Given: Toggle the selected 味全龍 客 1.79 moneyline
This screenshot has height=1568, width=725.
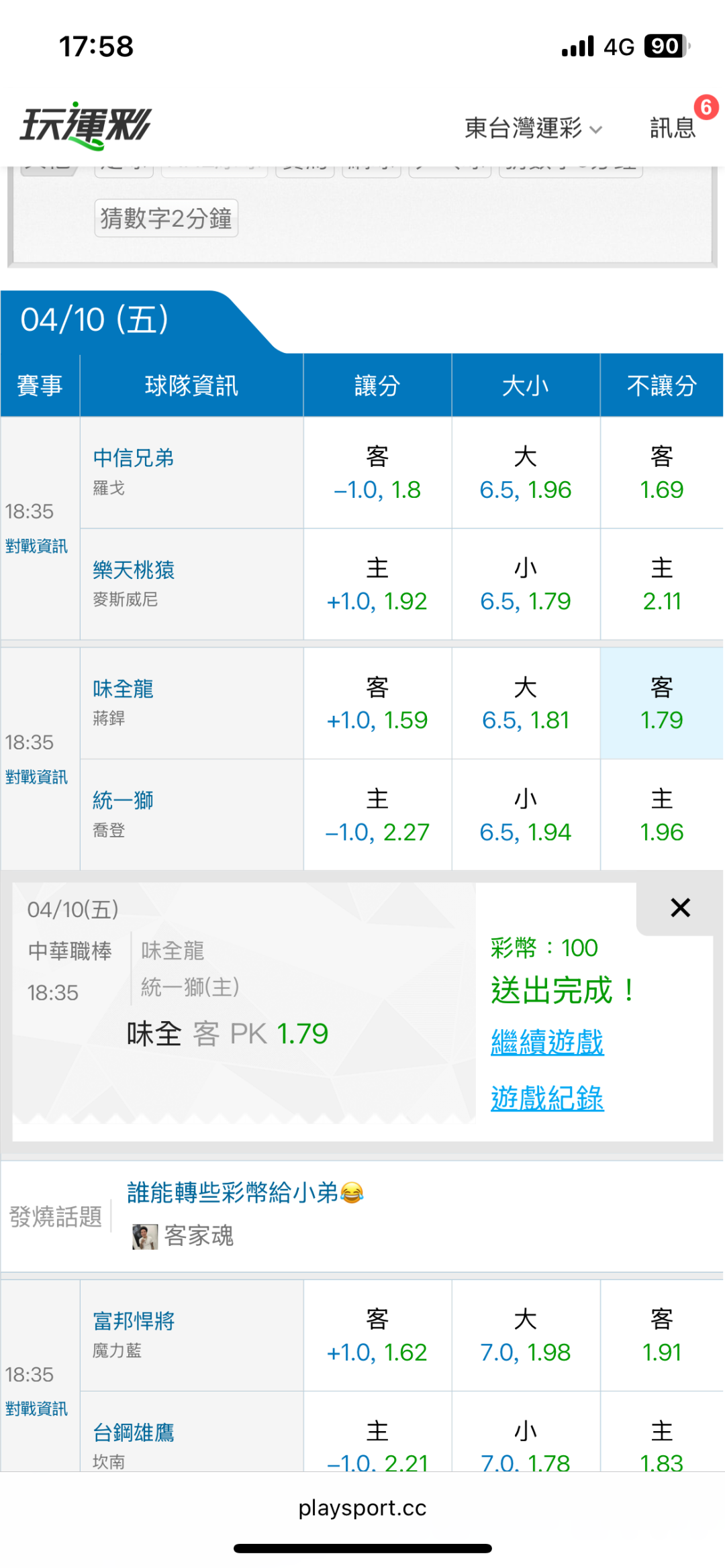Looking at the screenshot, I should click(661, 703).
